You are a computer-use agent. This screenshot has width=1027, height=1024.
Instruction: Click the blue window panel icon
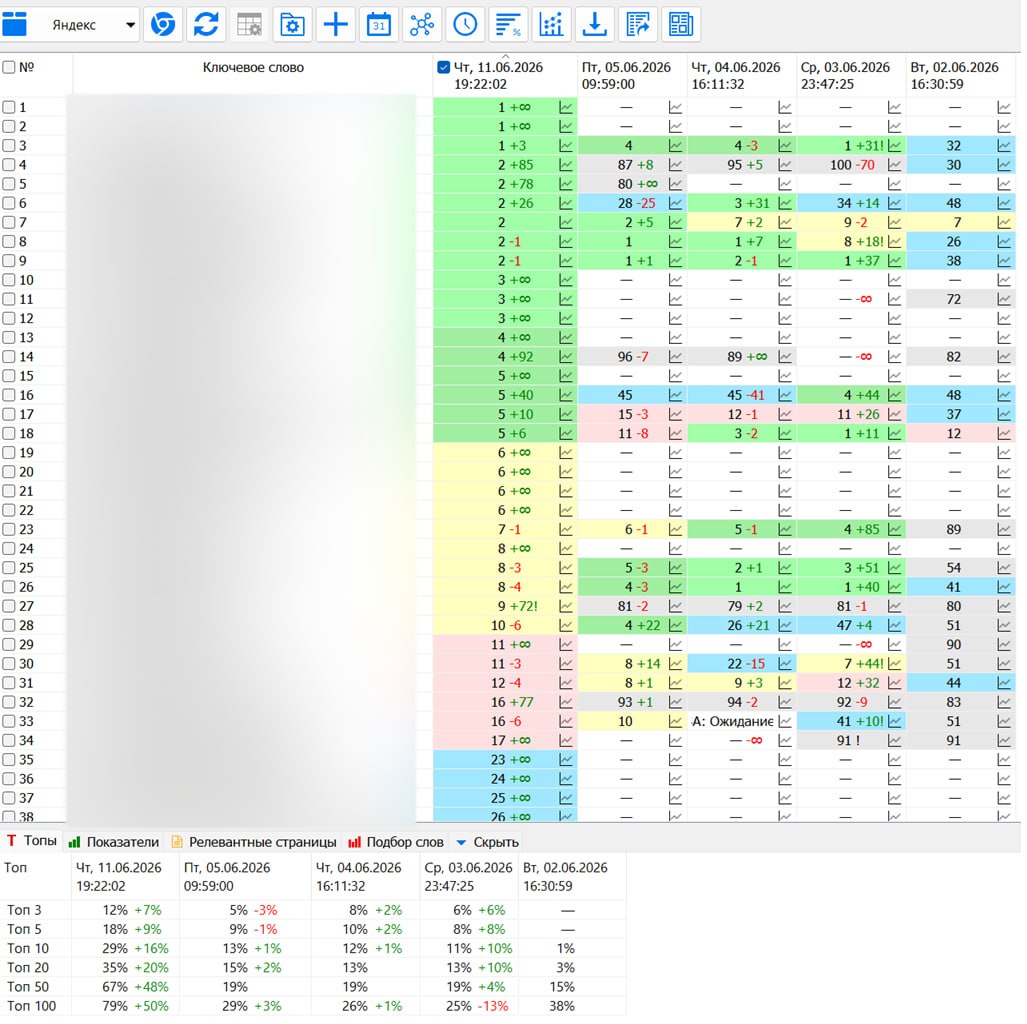click(14, 24)
